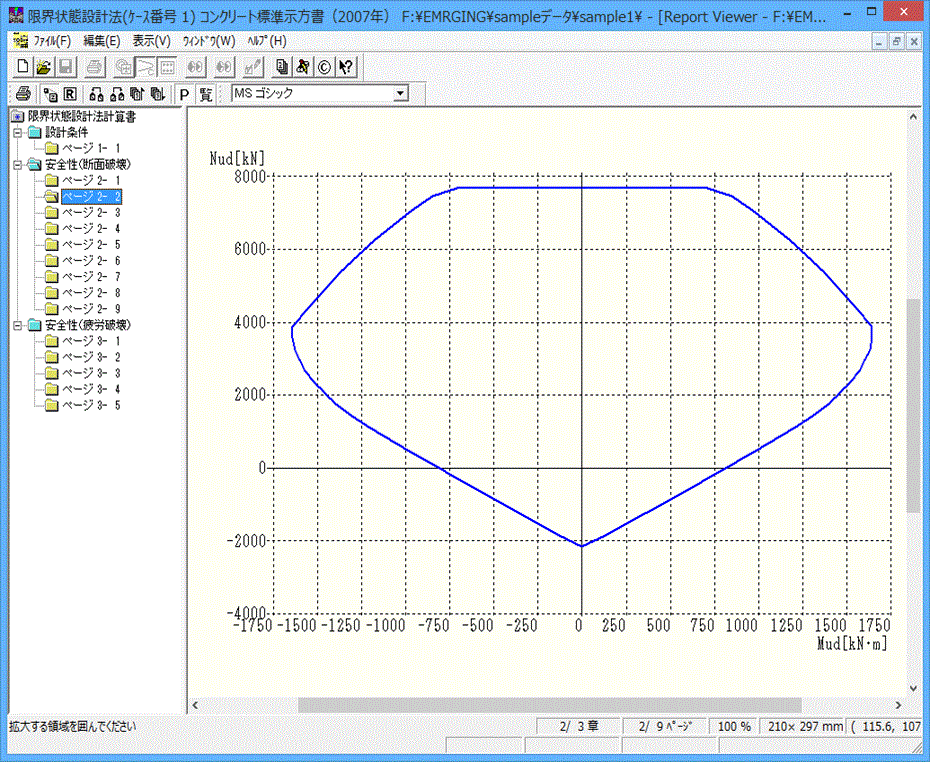
Task: Click the copyright © toolbar icon
Action: pos(324,67)
